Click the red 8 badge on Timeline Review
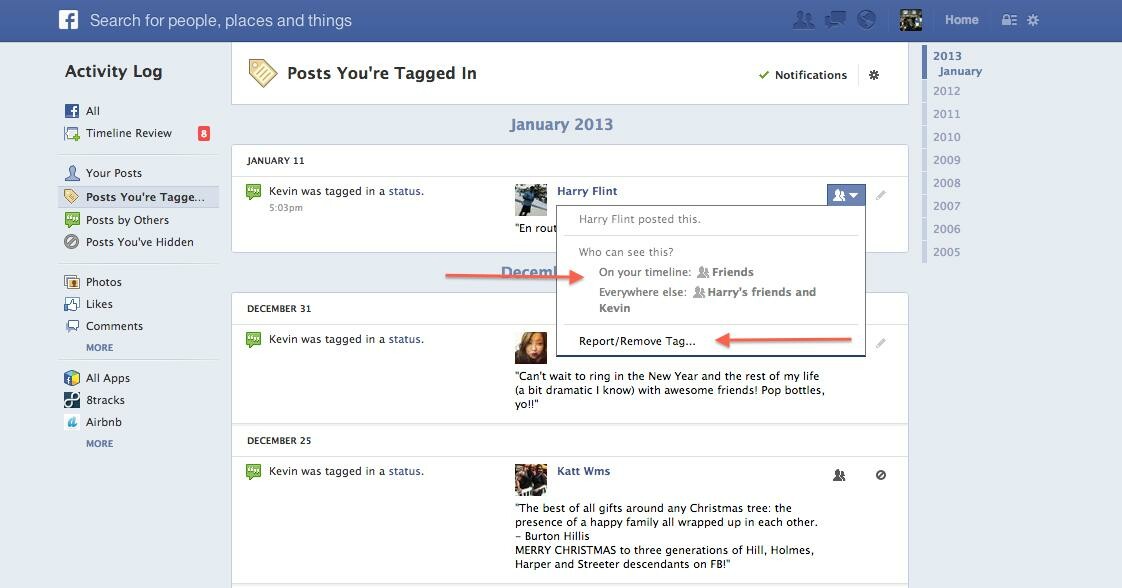This screenshot has width=1122, height=588. (204, 133)
